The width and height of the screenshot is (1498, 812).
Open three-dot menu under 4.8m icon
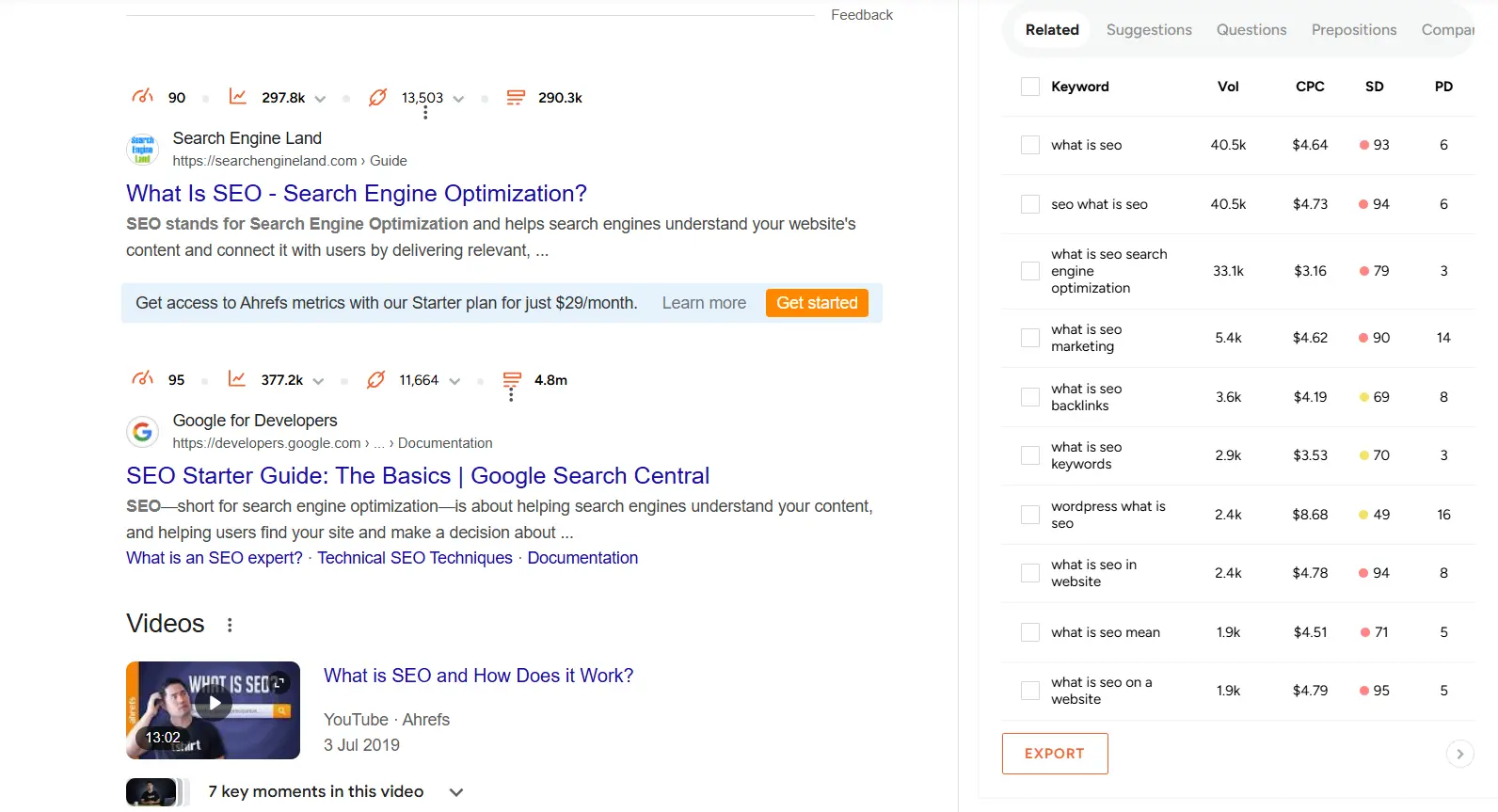pyautogui.click(x=511, y=395)
